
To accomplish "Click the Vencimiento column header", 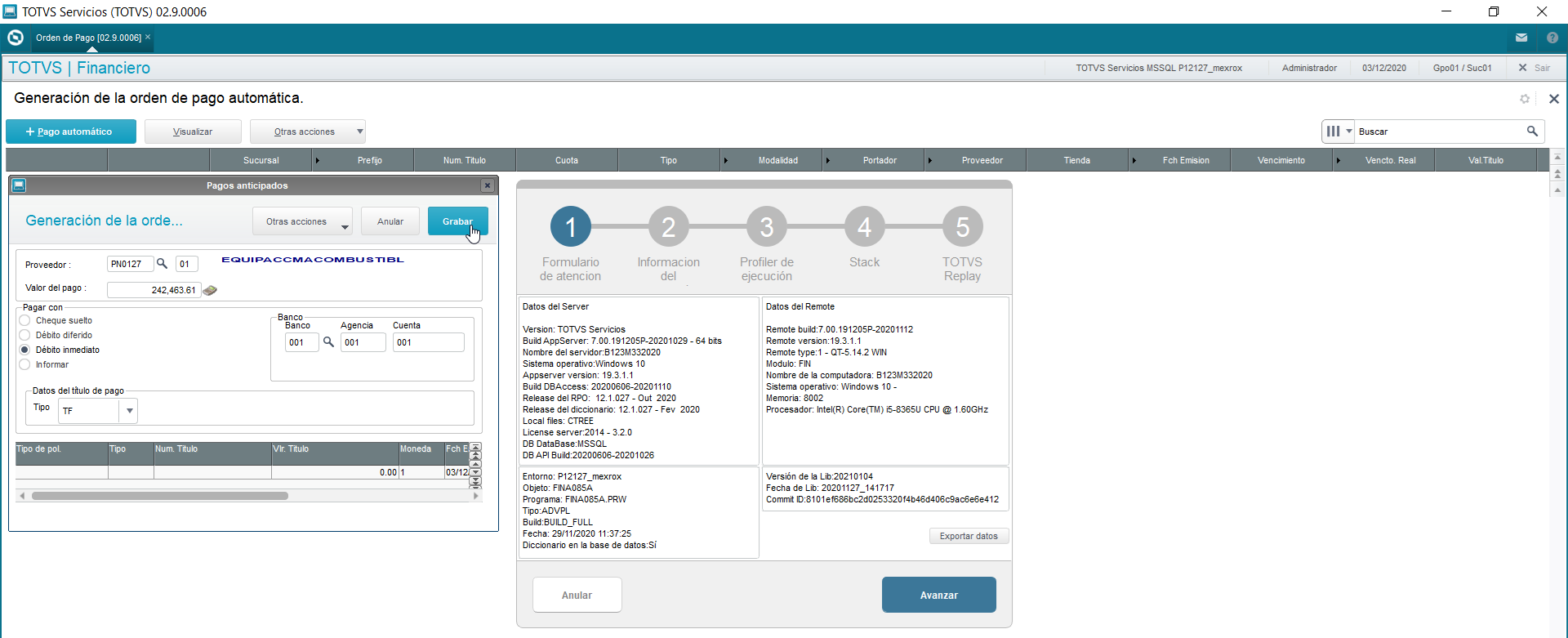I will pyautogui.click(x=1281, y=160).
